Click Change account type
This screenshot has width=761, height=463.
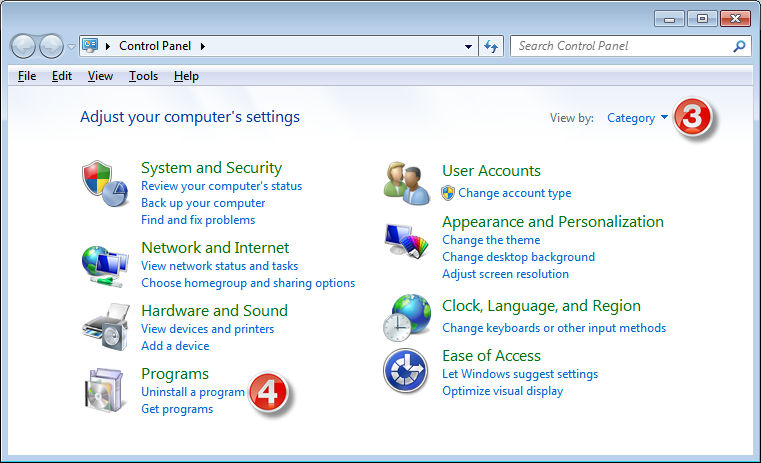point(514,193)
